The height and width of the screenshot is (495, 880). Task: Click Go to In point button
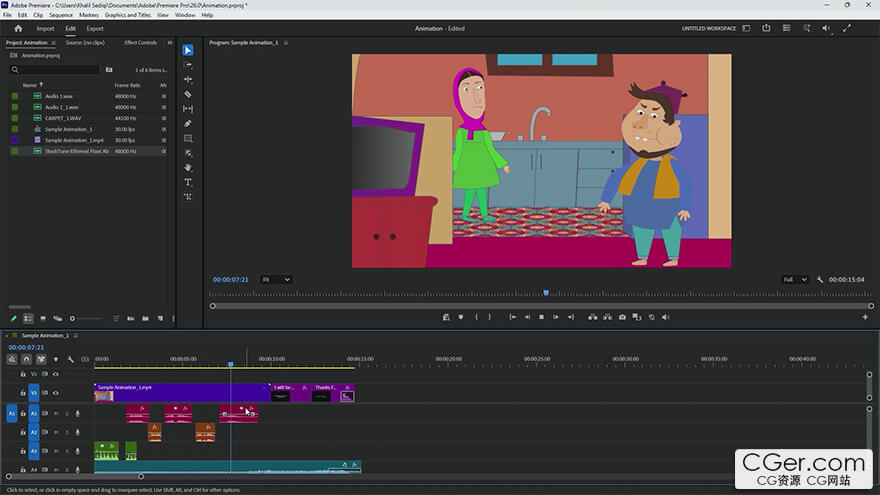tap(512, 317)
